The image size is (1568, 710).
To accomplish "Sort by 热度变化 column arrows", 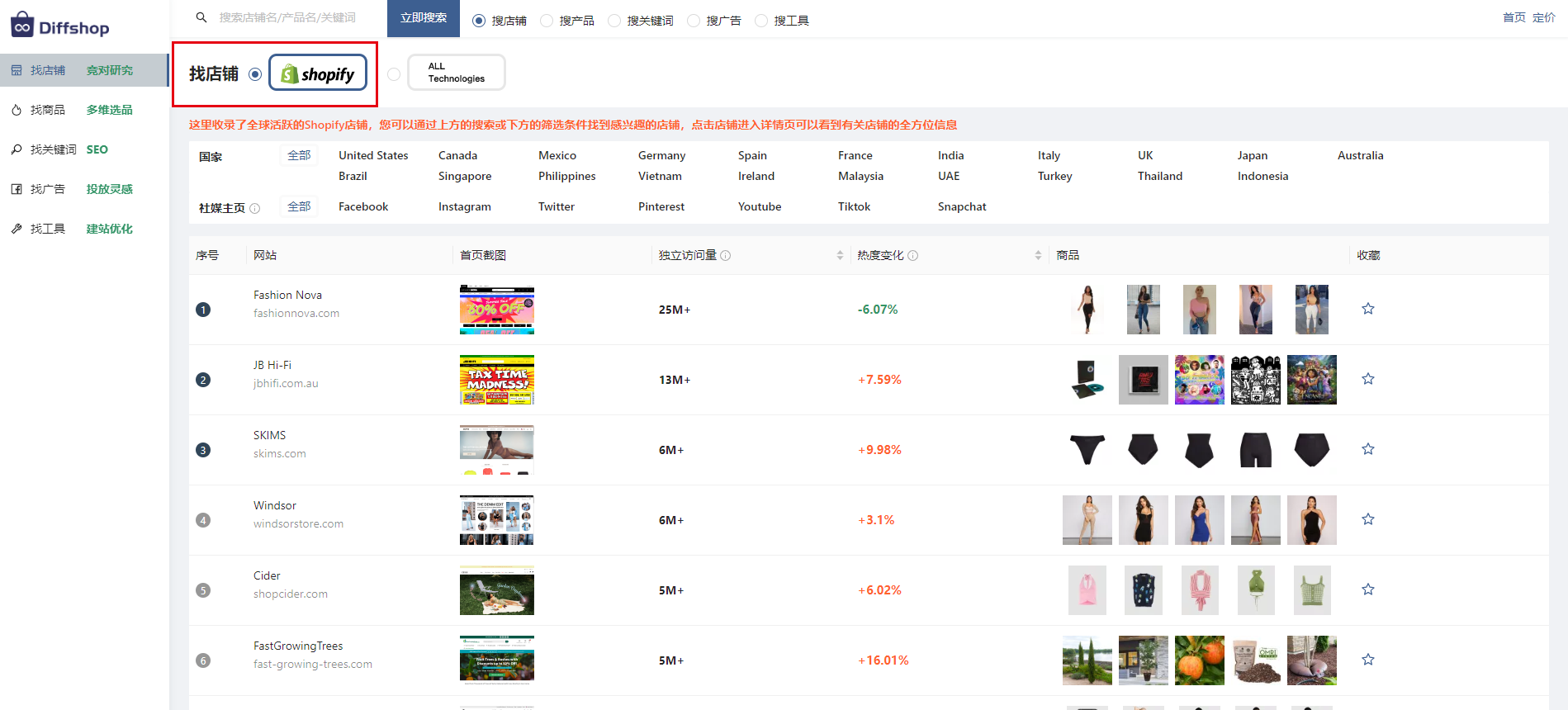I will pos(1038,256).
